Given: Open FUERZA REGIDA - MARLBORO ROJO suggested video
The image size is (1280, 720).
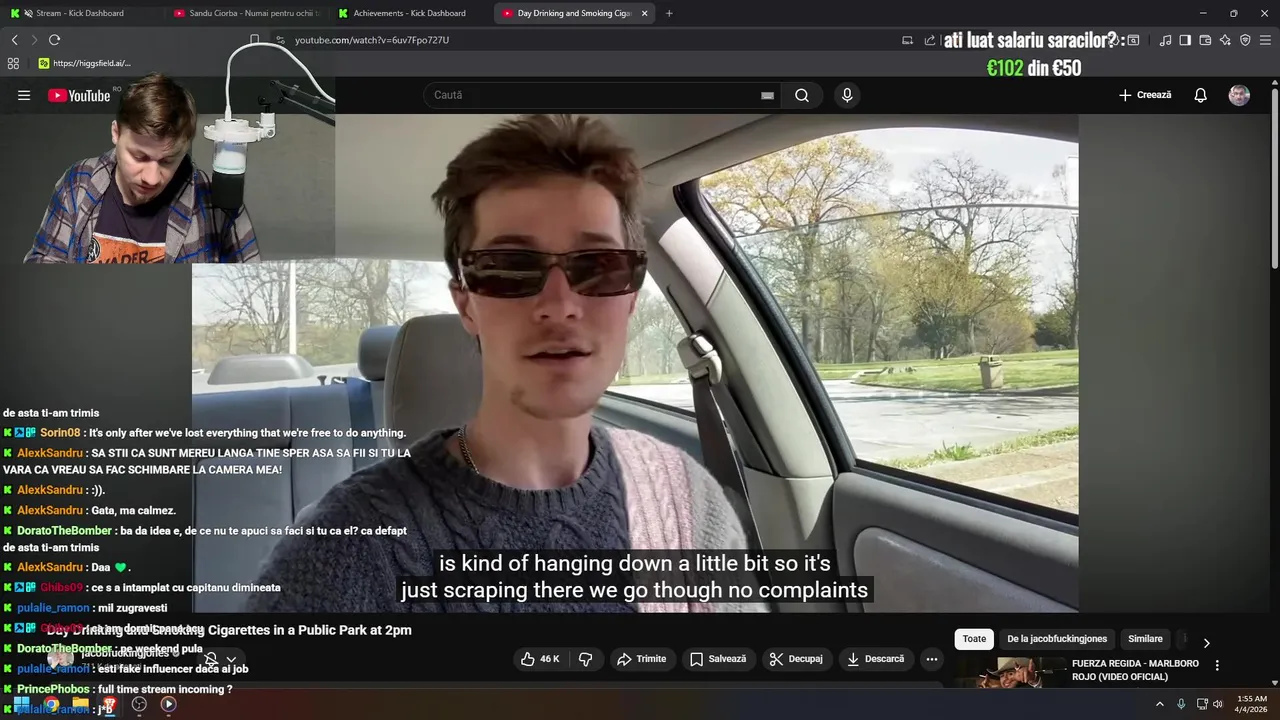Looking at the screenshot, I should 1135,670.
